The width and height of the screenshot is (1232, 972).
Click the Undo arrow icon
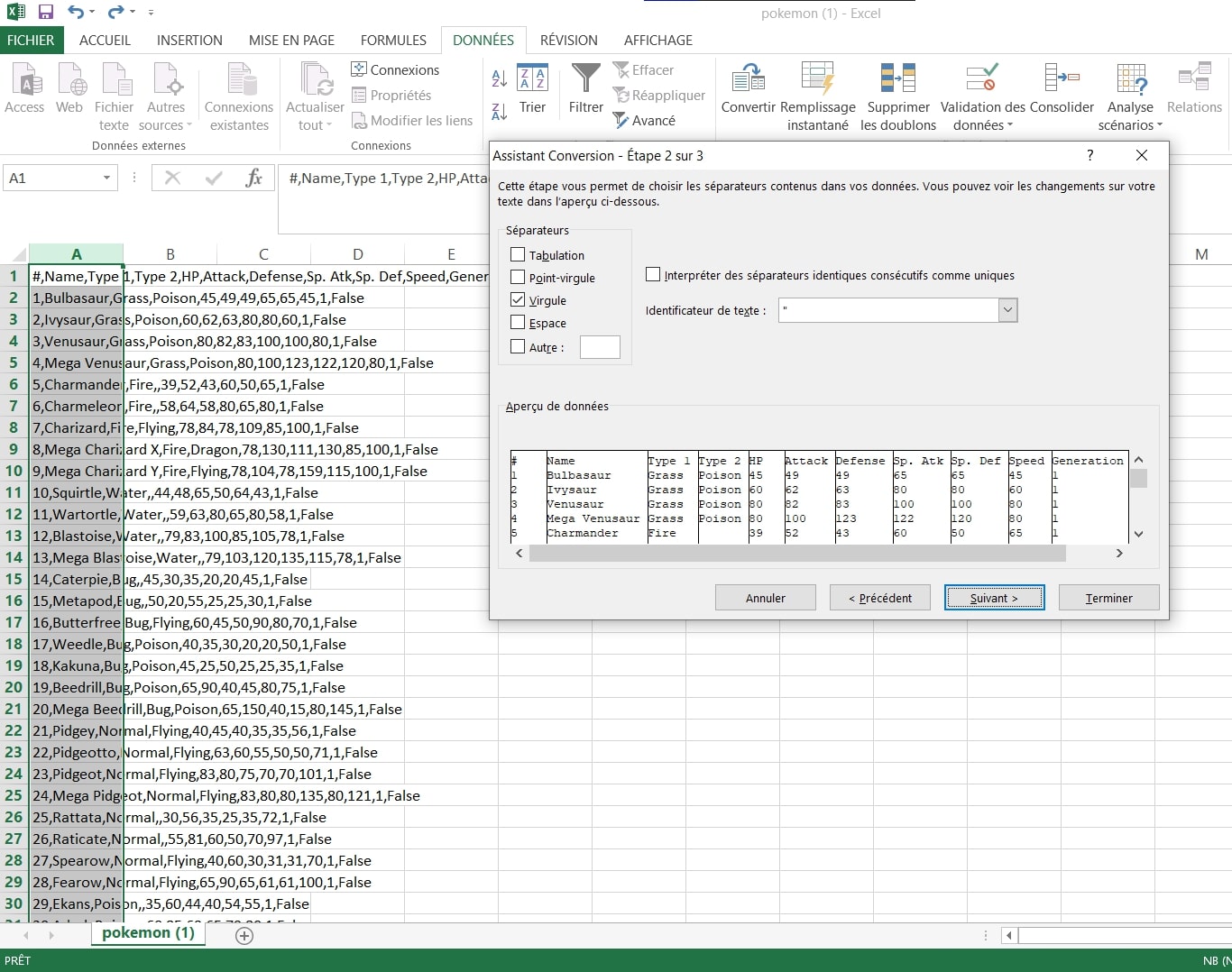[x=77, y=12]
